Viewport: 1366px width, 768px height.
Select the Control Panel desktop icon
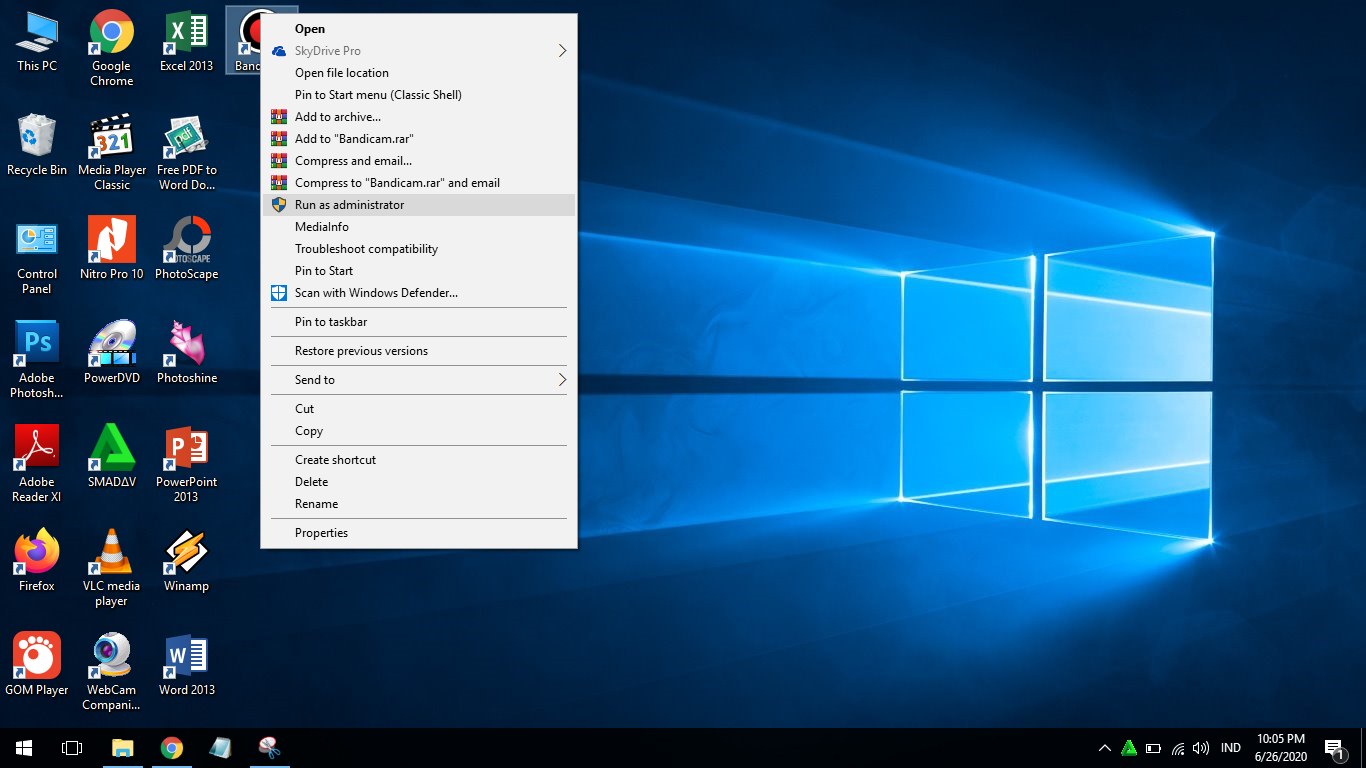click(37, 256)
